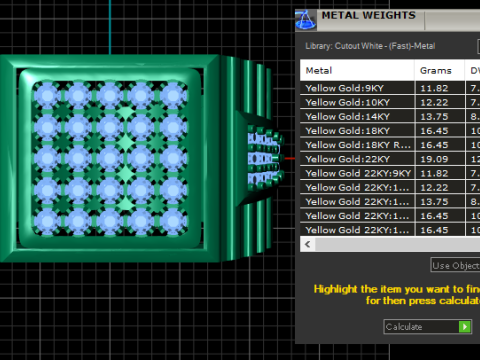
Task: Select the Yellow Gold:18KY R... row
Action: [390, 145]
